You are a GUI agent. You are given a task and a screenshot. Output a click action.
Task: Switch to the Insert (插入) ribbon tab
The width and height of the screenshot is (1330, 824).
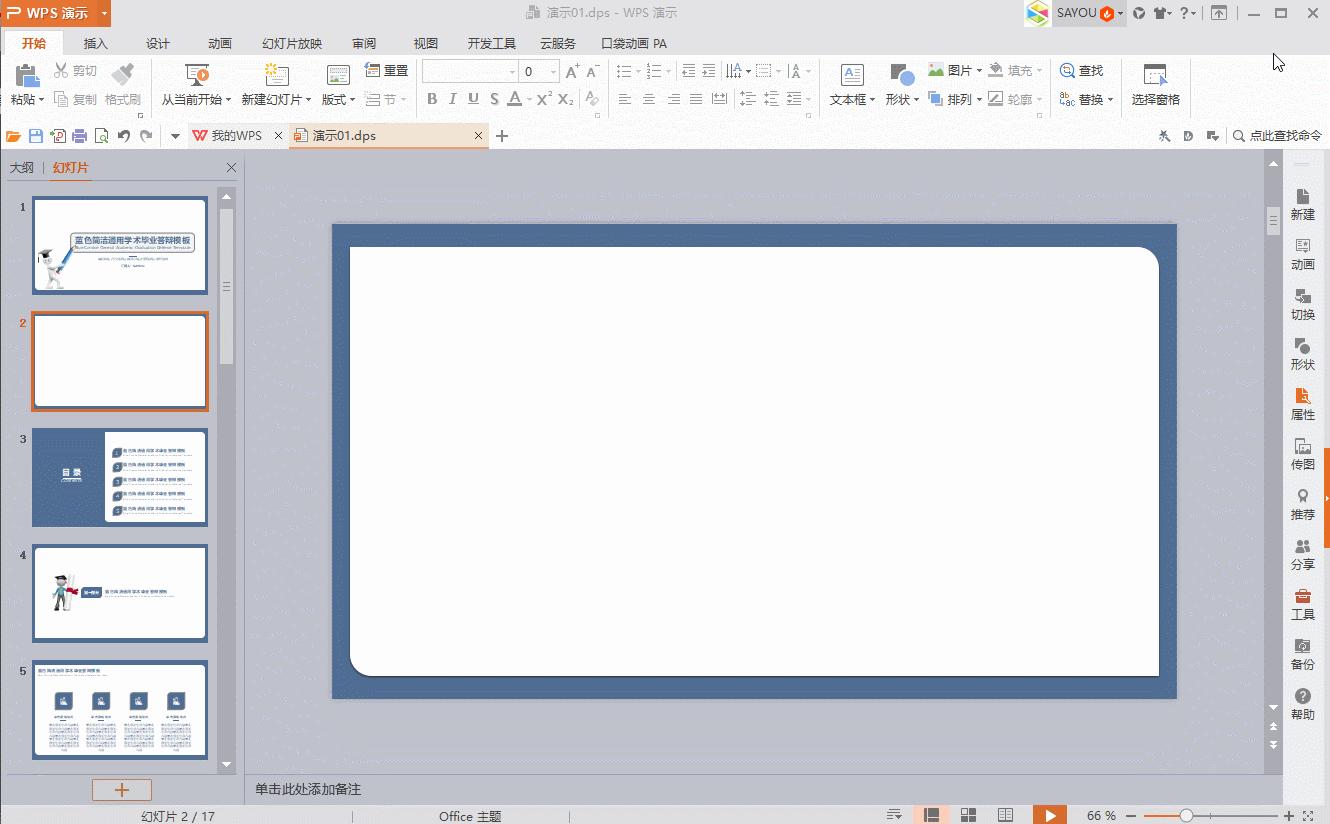point(95,43)
